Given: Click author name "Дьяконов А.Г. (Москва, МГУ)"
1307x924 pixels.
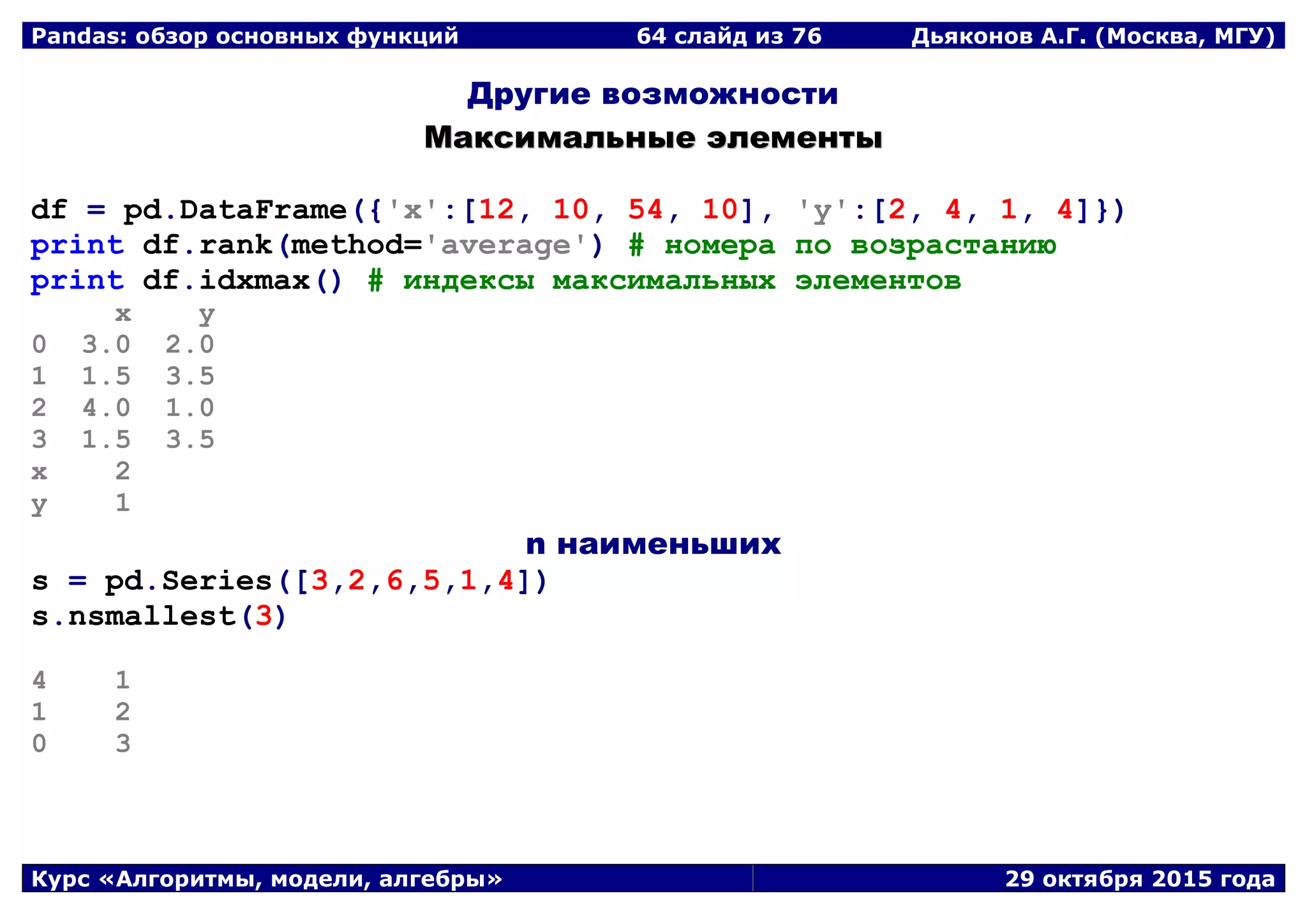Looking at the screenshot, I should point(1093,36).
